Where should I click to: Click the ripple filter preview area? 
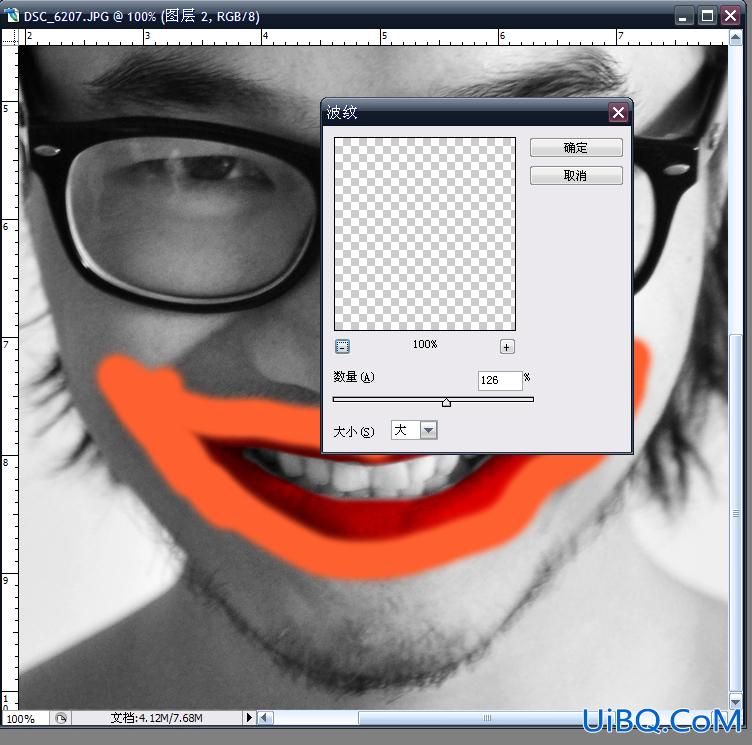point(425,234)
